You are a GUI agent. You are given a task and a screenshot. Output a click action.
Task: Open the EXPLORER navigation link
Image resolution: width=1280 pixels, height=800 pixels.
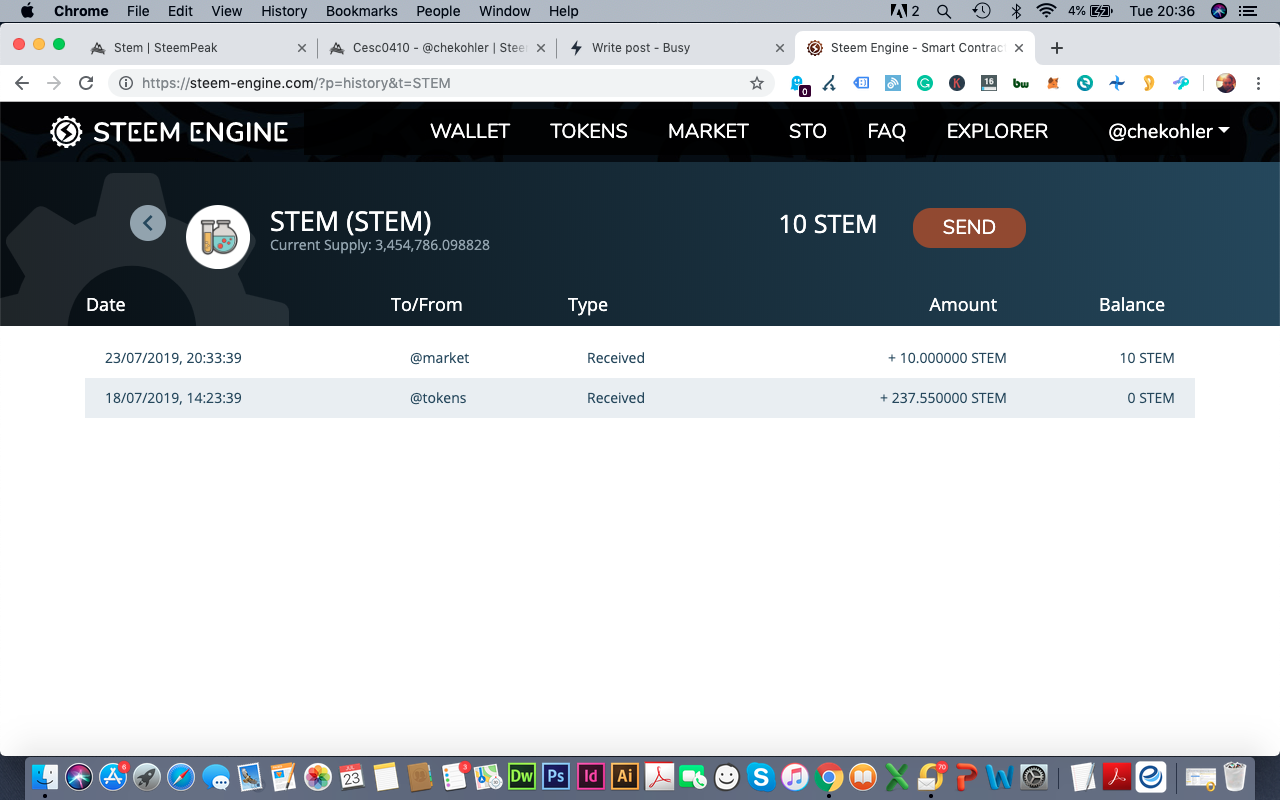(997, 132)
